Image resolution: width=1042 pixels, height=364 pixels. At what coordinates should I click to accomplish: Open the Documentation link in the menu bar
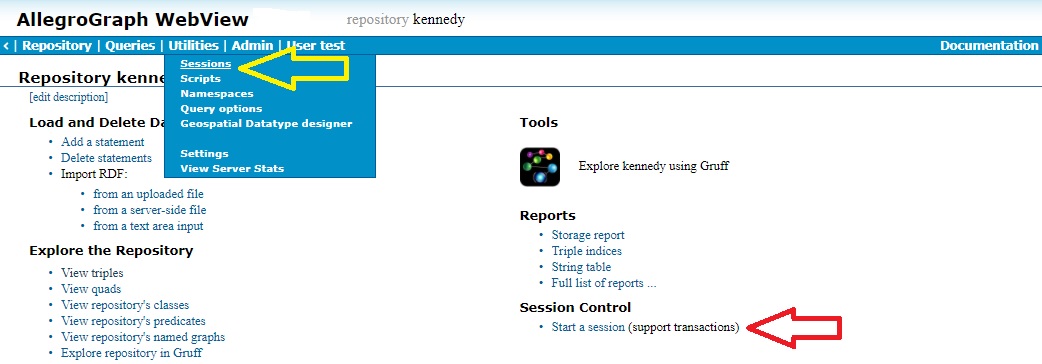pos(989,46)
